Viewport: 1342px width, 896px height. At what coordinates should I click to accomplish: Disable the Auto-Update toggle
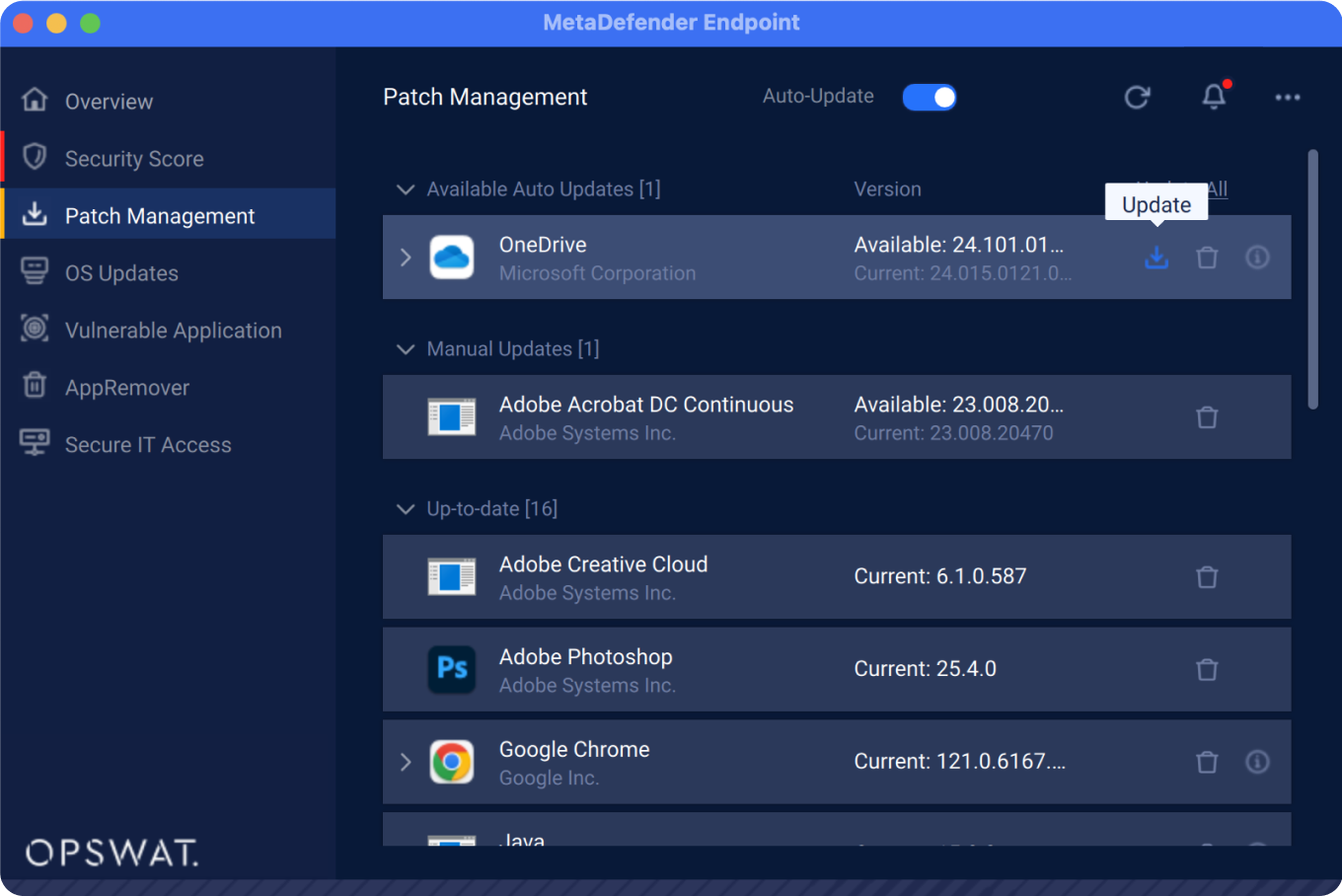click(930, 97)
